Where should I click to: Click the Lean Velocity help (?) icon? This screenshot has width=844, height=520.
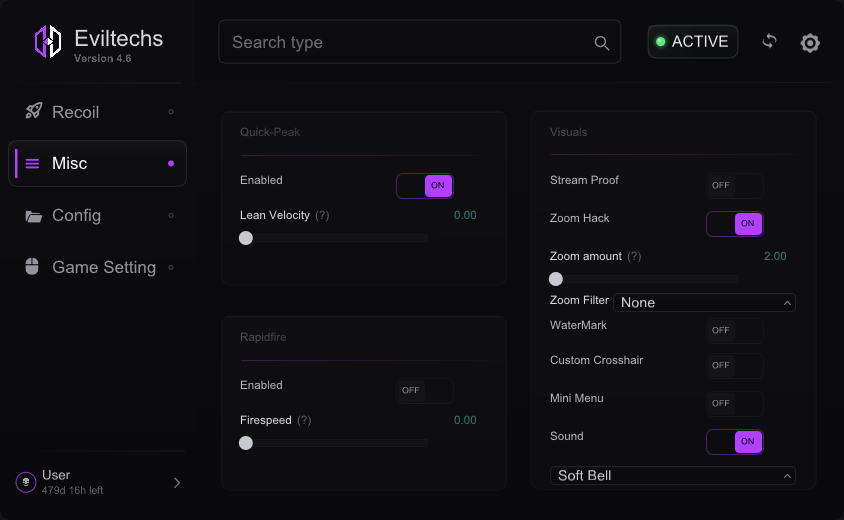click(322, 215)
